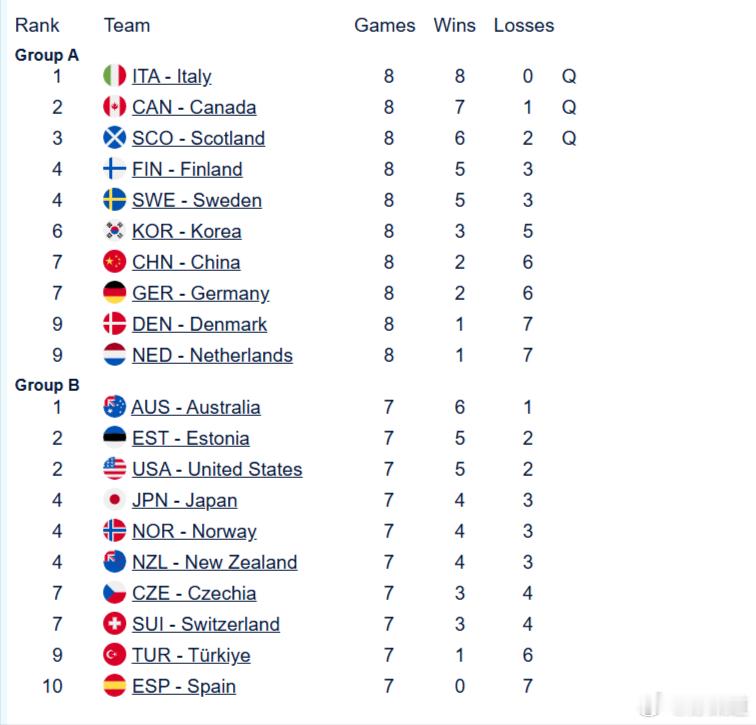
Task: Open the NED - Netherlands team link
Action: click(x=212, y=355)
